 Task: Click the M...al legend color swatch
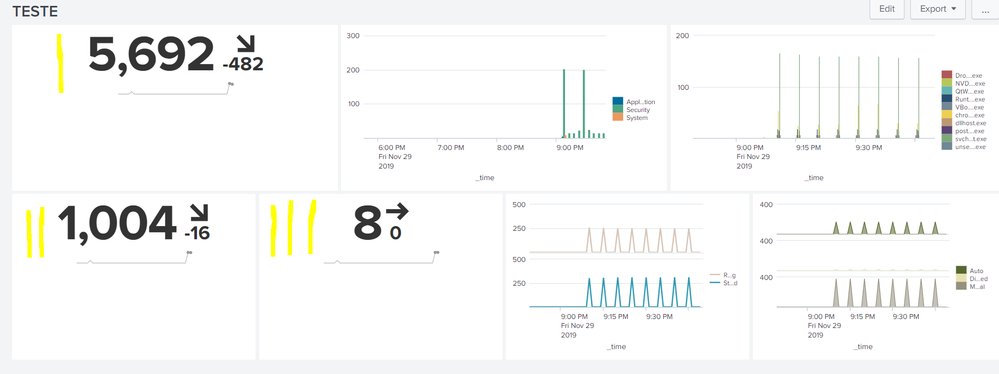coord(961,286)
